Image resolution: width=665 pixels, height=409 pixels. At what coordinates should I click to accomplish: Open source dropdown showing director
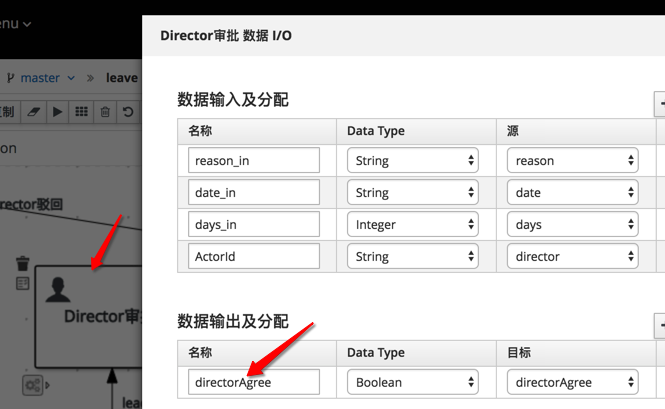572,256
